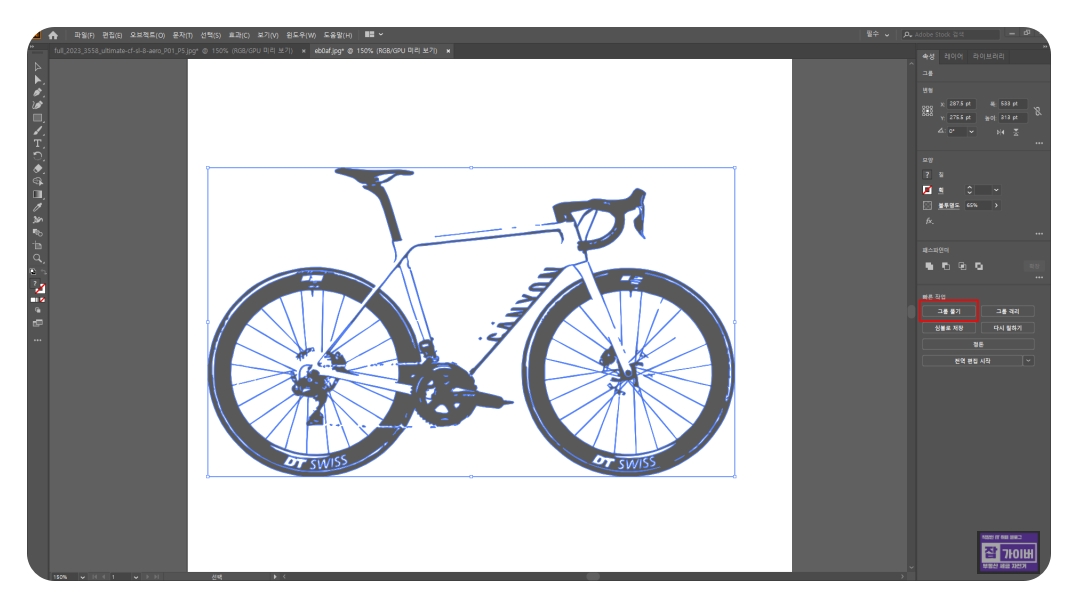Image resolution: width=1078 pixels, height=608 pixels.
Task: Select the Type tool
Action: point(38,143)
